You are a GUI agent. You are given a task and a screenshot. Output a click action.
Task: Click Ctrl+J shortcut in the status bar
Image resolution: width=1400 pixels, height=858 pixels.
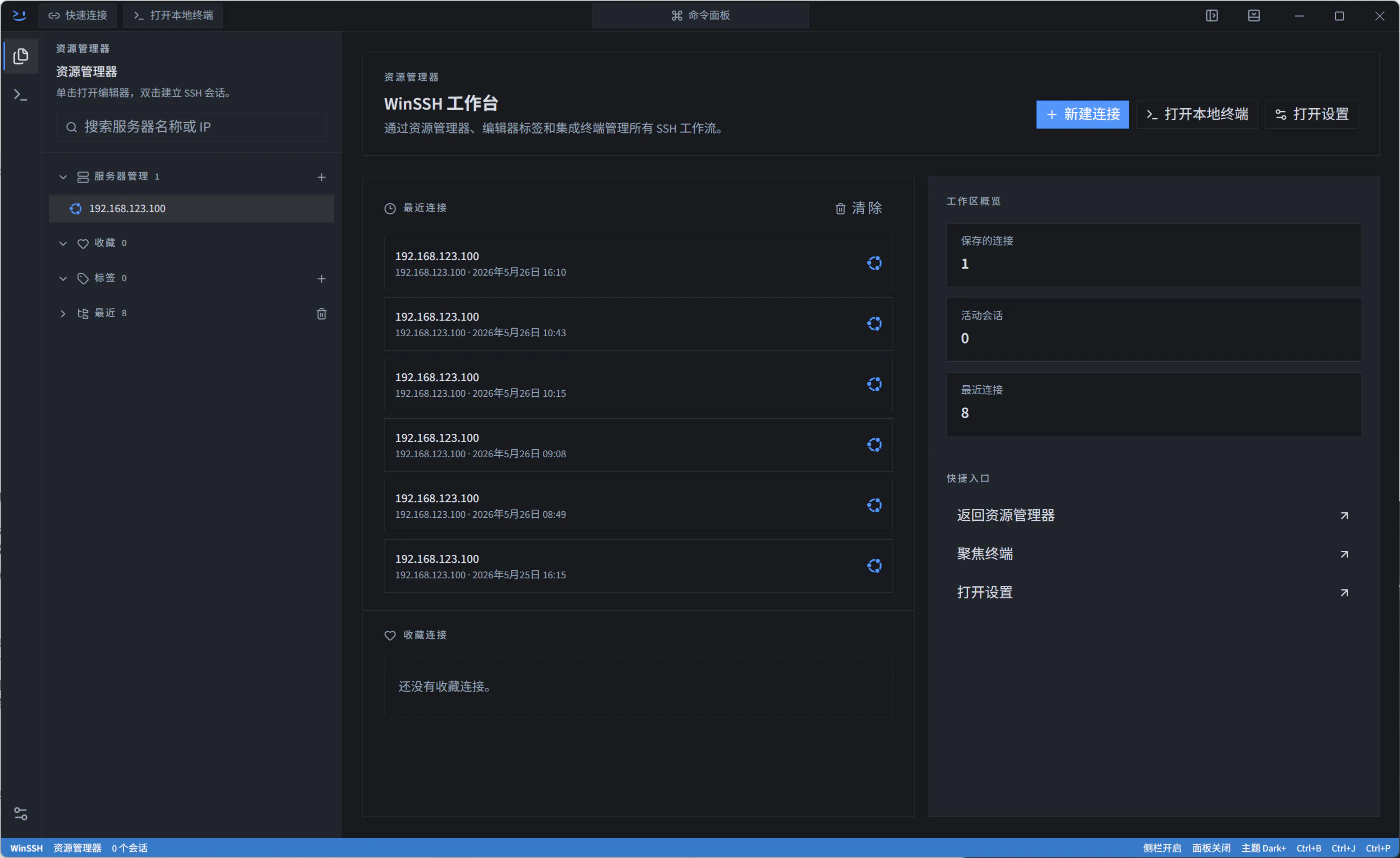coord(1343,848)
